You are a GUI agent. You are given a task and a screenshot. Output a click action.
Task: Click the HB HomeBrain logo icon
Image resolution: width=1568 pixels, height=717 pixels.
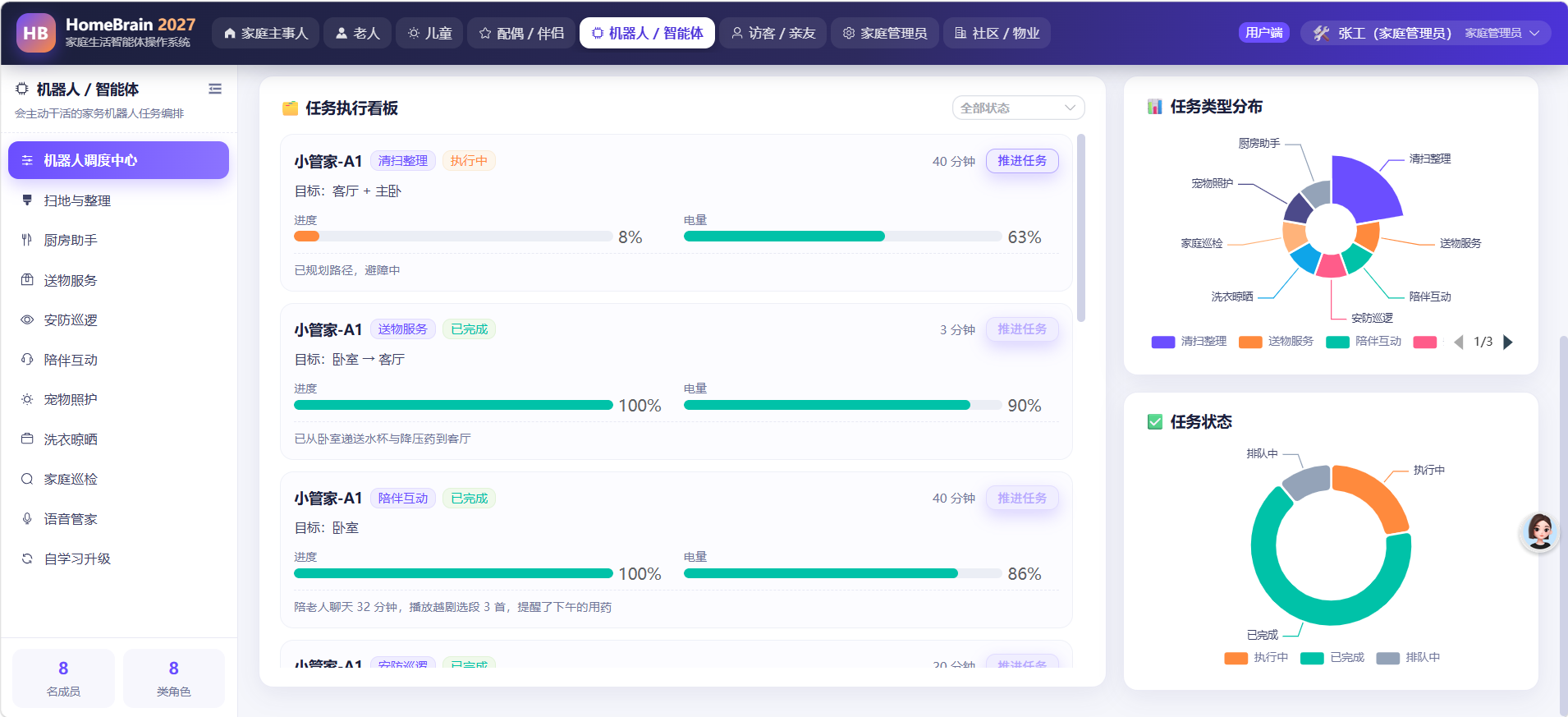click(x=36, y=33)
